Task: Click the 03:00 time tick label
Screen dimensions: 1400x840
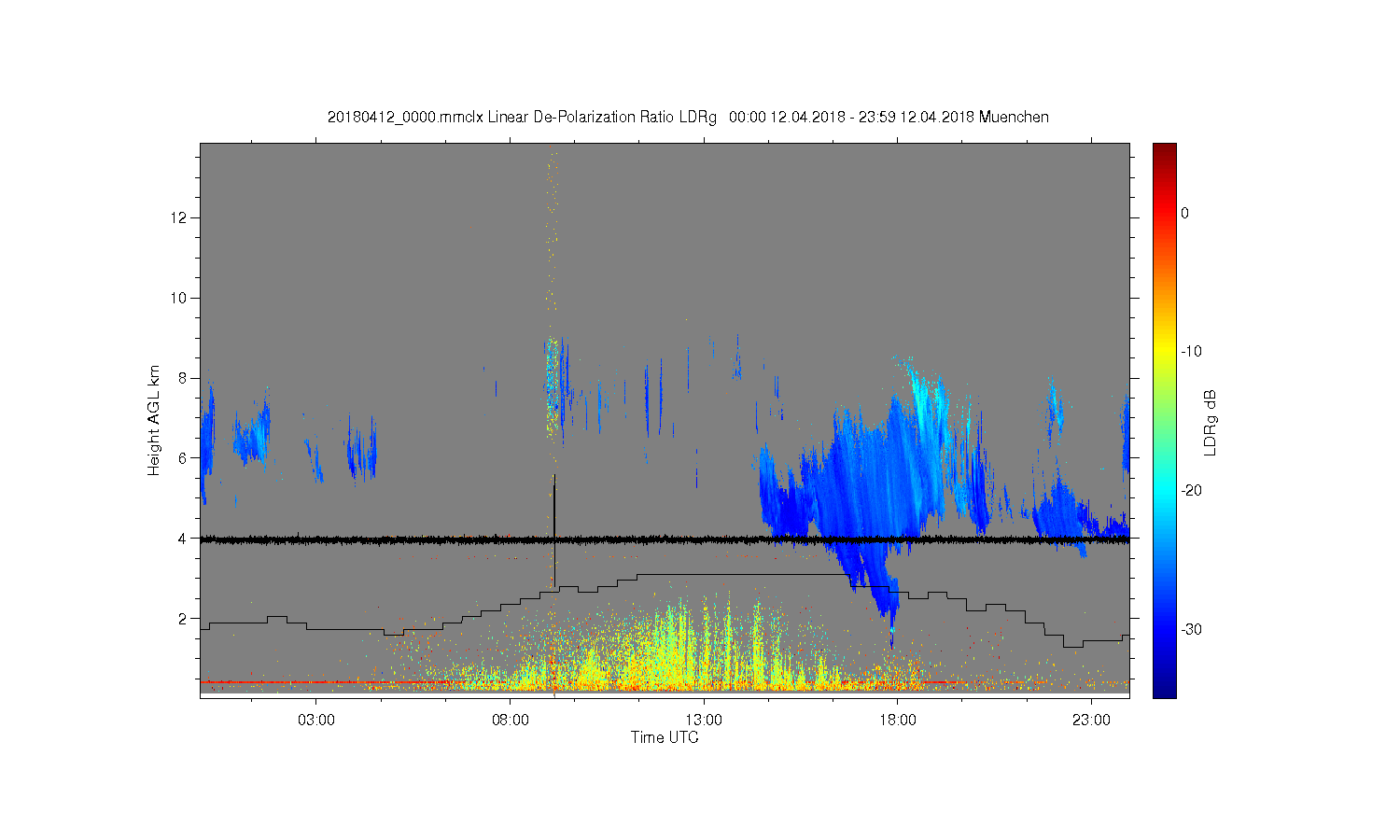Action: [x=316, y=721]
